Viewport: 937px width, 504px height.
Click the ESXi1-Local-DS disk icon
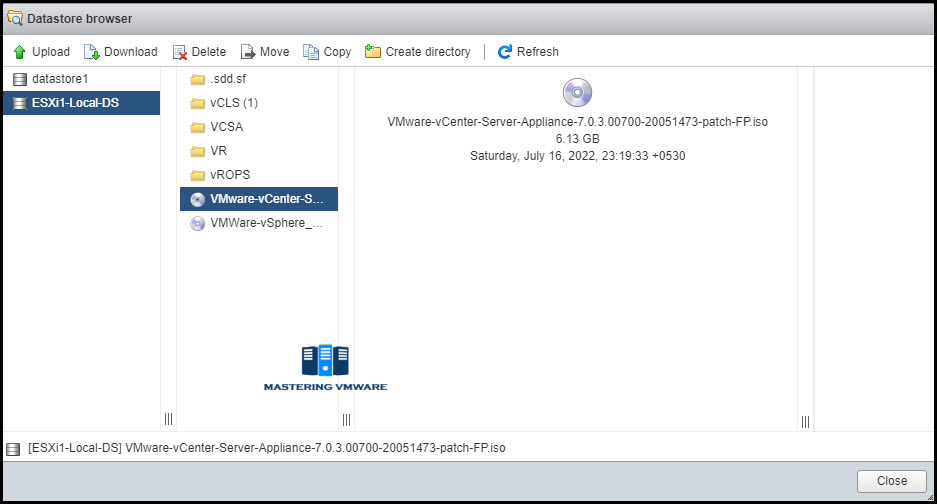pyautogui.click(x=20, y=103)
